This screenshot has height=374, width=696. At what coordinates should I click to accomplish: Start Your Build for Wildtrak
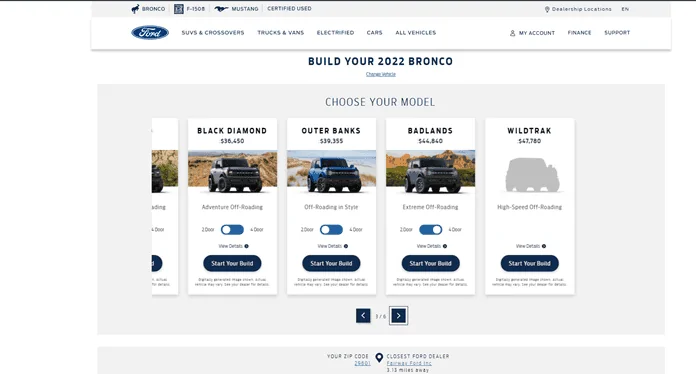[x=530, y=263]
